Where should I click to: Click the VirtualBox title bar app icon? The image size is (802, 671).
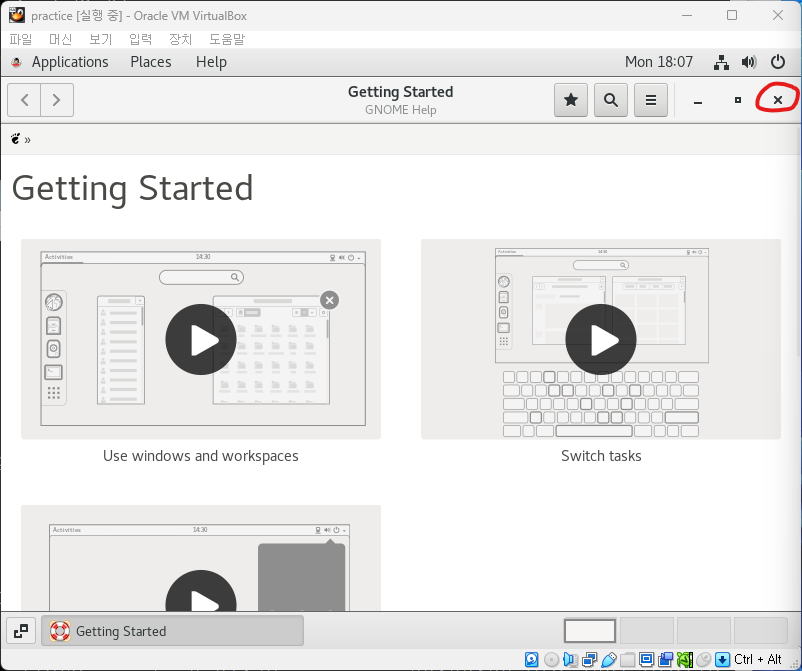pyautogui.click(x=16, y=15)
